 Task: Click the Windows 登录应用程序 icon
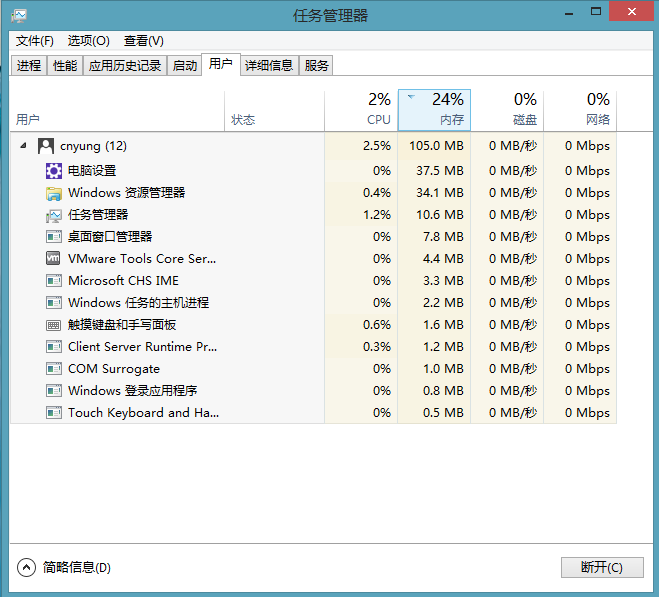tap(54, 391)
